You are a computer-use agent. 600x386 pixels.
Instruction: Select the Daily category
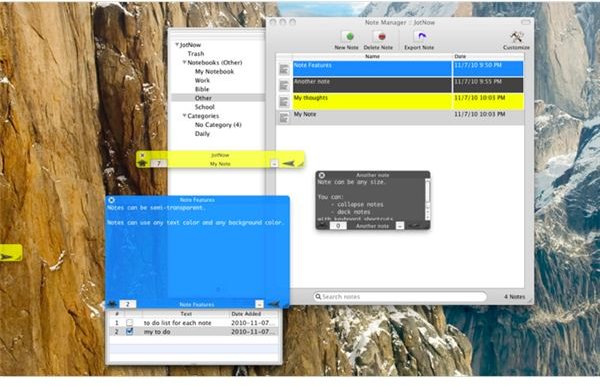pos(202,134)
